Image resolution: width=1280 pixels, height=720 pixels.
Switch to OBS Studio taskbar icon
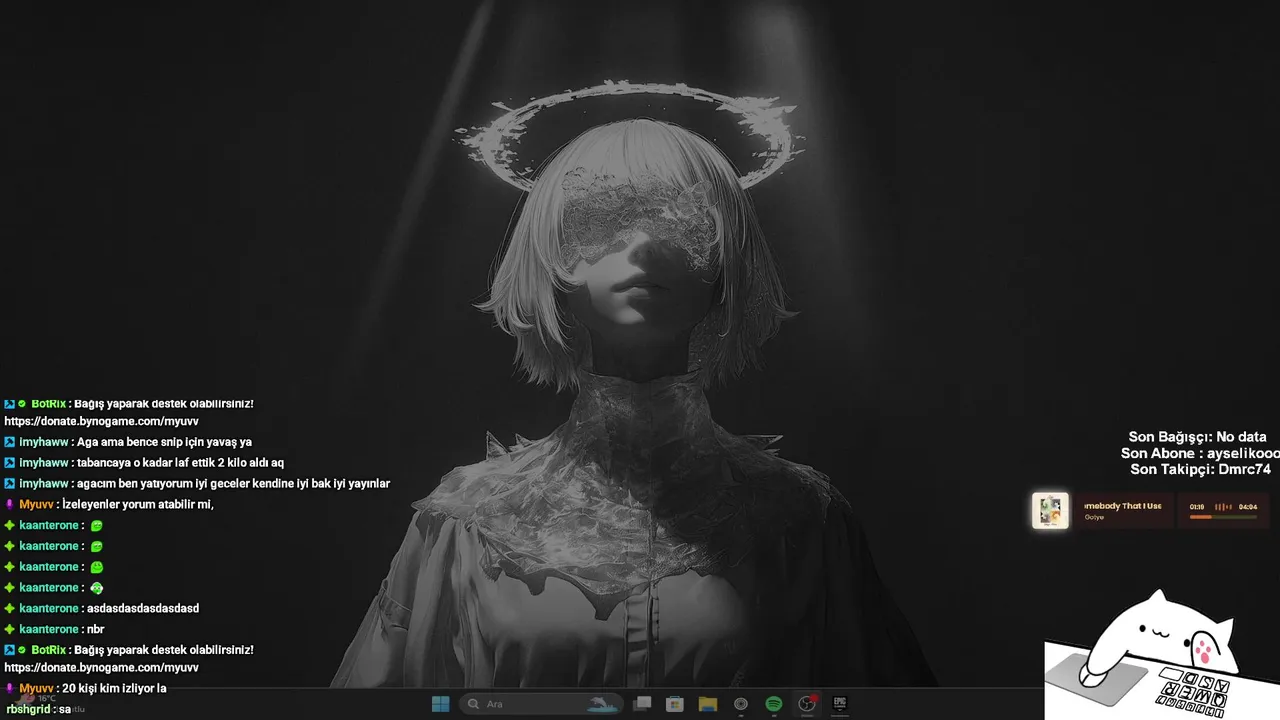(x=807, y=704)
